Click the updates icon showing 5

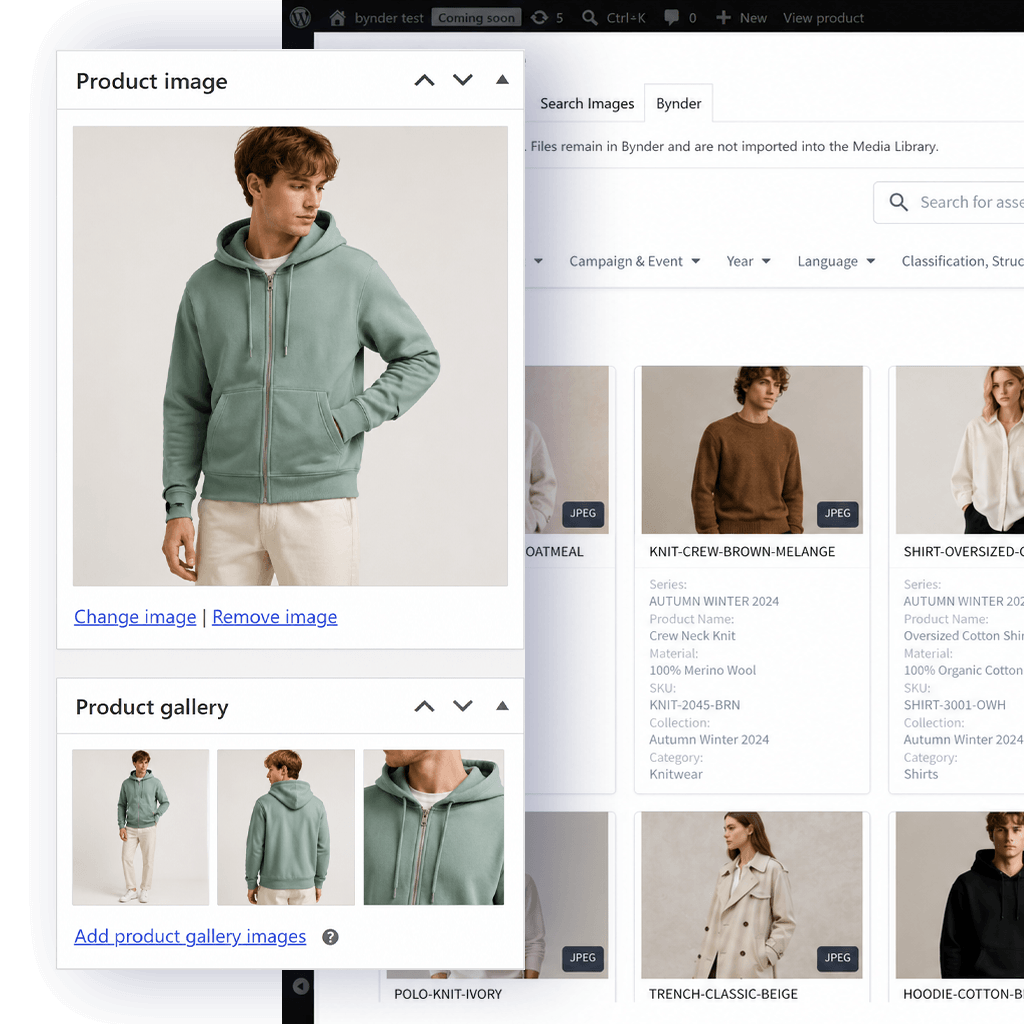click(539, 18)
